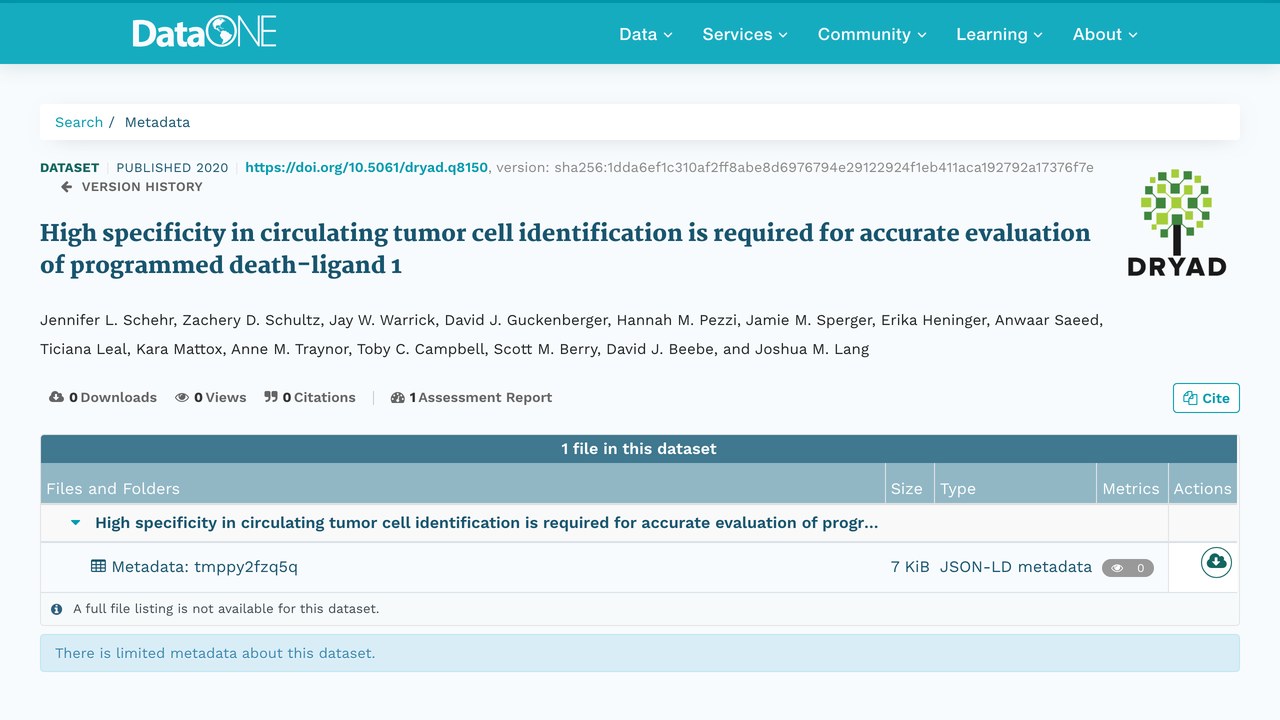Click the downloads cloud icon
Screen dimensions: 1280x720
[57, 397]
